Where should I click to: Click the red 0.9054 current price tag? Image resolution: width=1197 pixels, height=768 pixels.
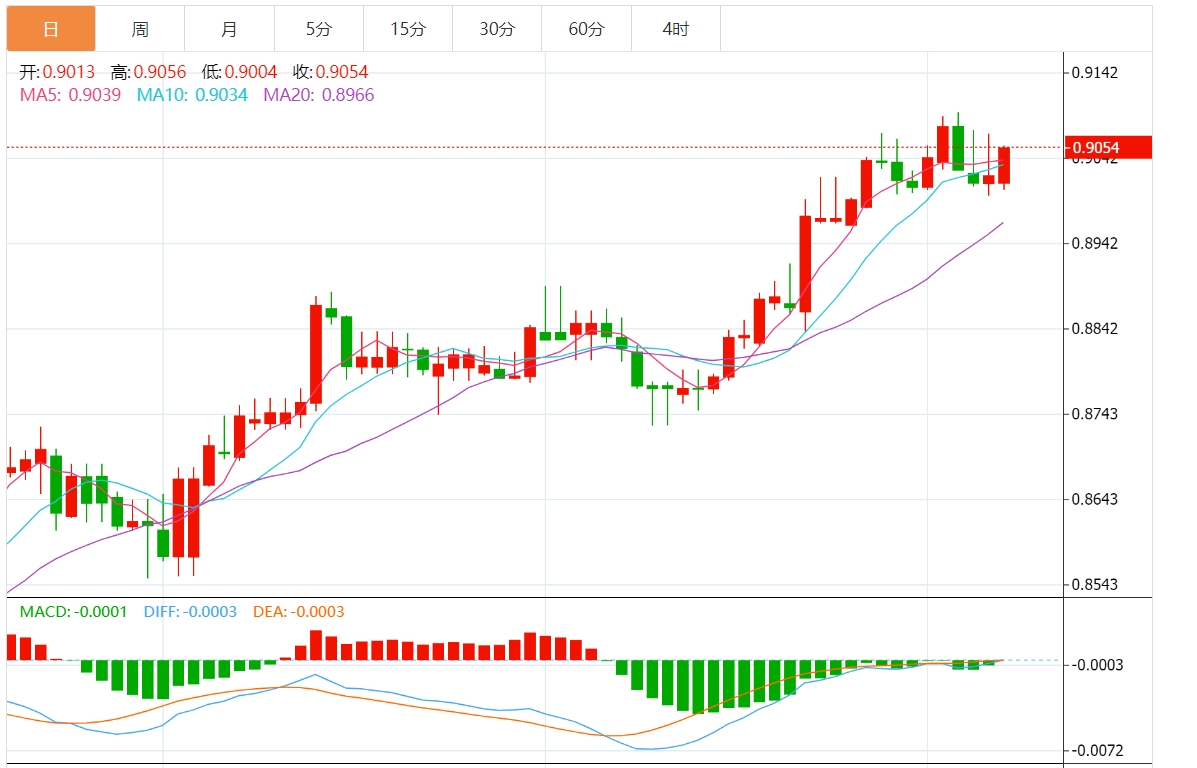pos(1108,147)
